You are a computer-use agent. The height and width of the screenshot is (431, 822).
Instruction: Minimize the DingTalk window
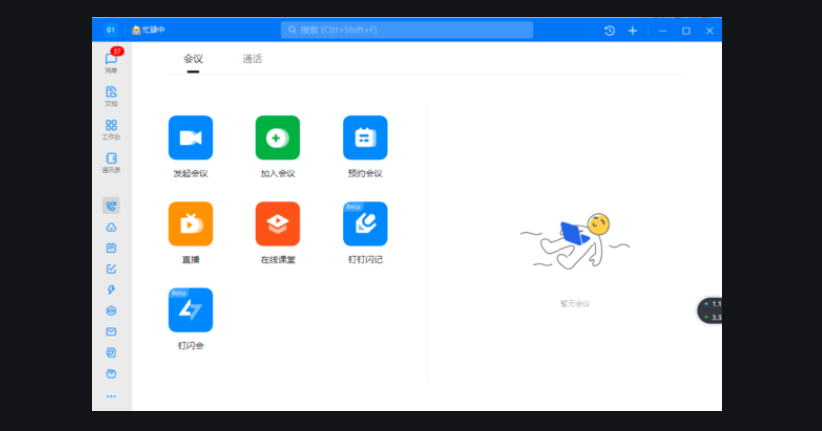tap(663, 31)
